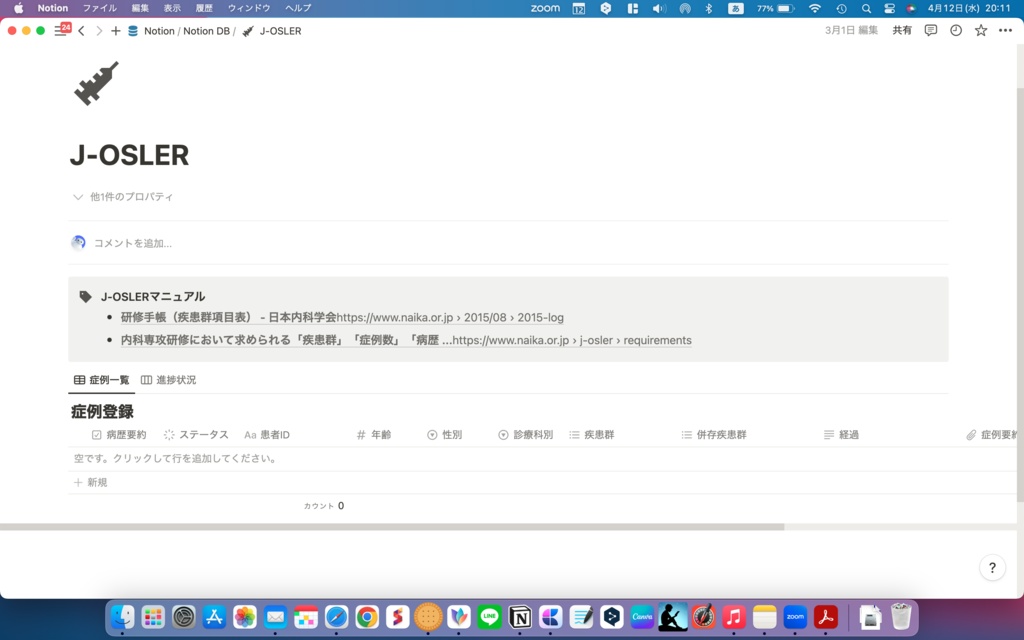Launch Google Chrome from the dock
Screen dimensions: 1024x640
(367, 616)
